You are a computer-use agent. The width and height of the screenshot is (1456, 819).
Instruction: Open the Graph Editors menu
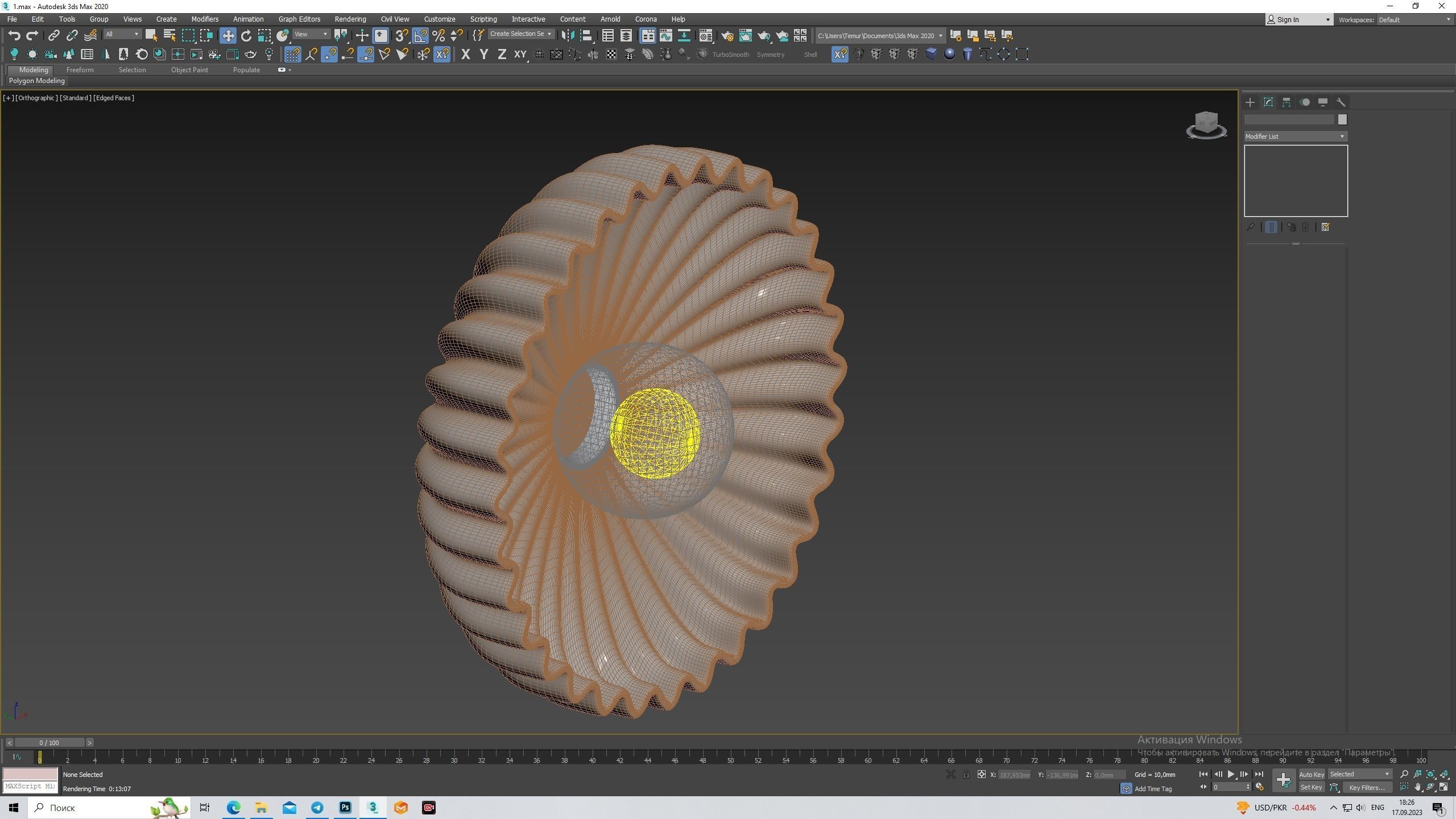tap(299, 19)
